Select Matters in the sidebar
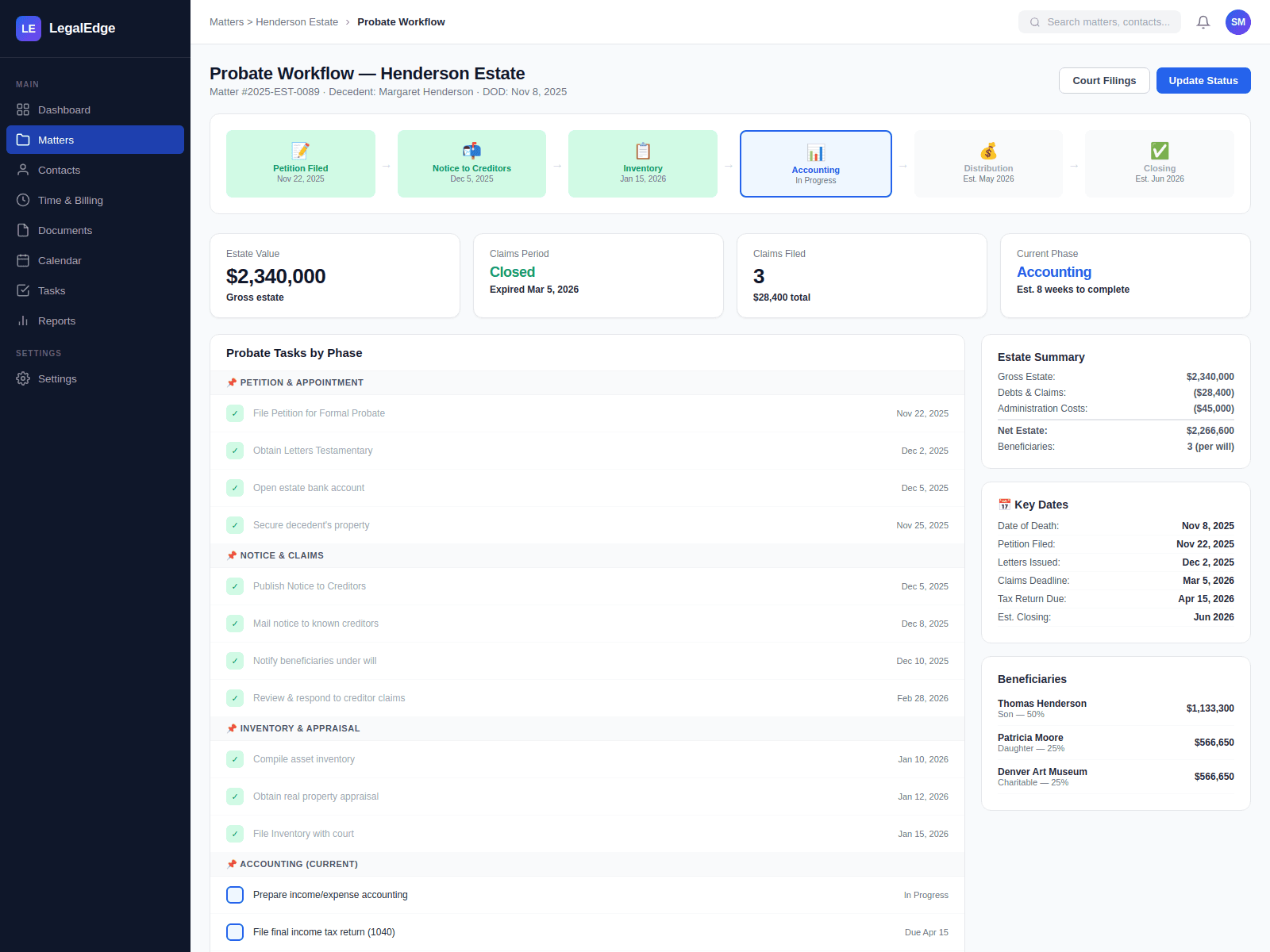1270x952 pixels. point(95,140)
